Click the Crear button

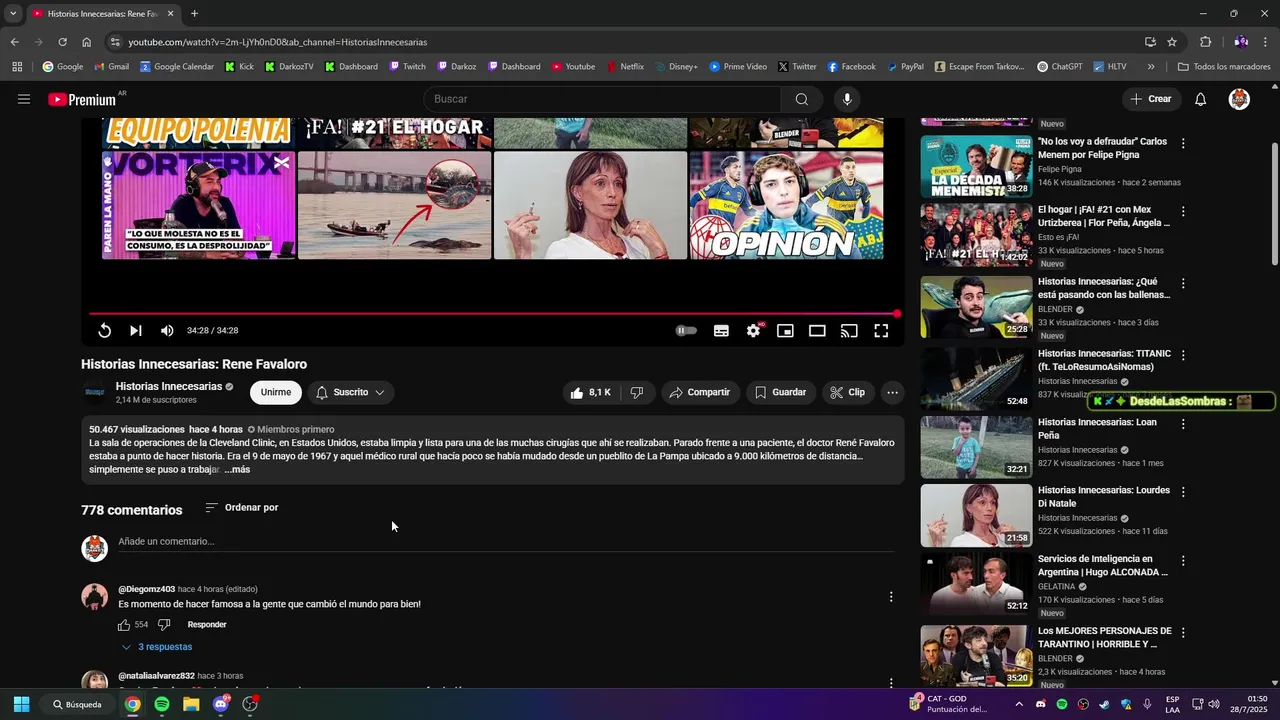pos(1150,99)
